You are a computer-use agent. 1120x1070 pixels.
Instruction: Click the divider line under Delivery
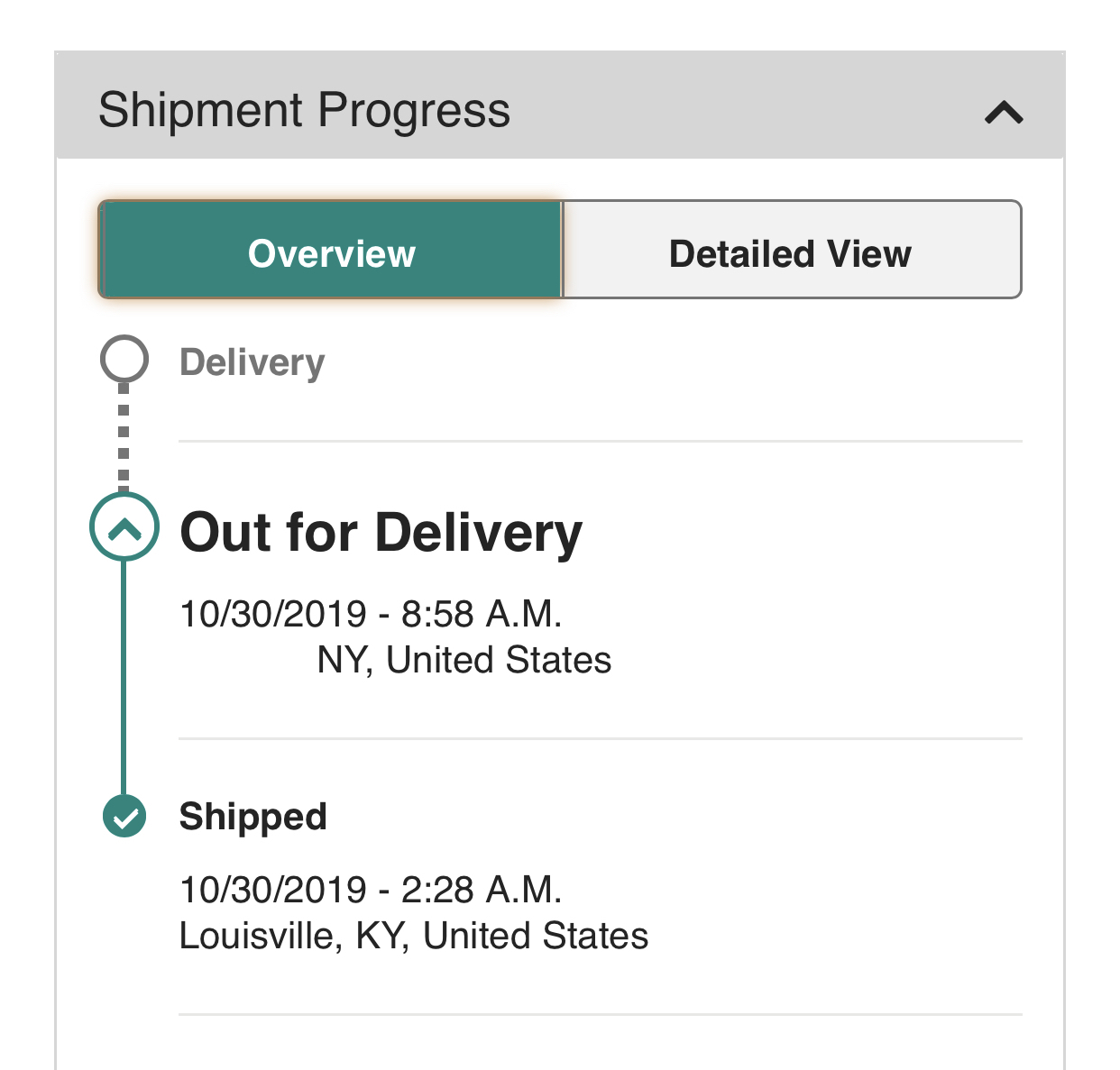point(600,442)
